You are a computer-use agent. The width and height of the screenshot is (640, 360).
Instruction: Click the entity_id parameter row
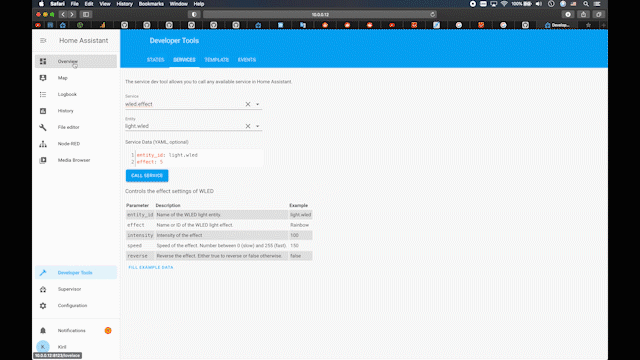(x=219, y=215)
